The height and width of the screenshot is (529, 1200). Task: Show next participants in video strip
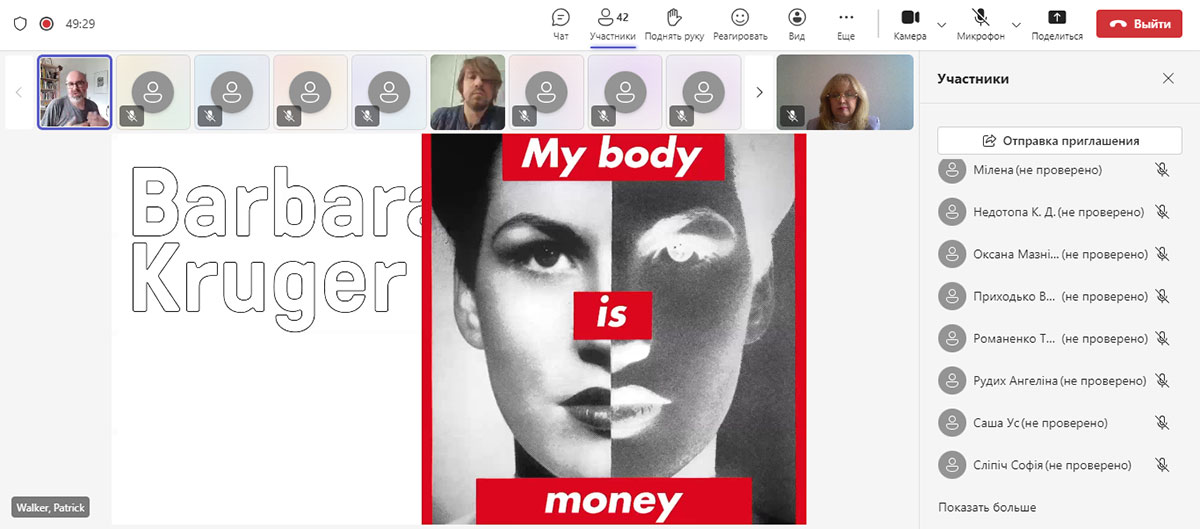pos(759,92)
